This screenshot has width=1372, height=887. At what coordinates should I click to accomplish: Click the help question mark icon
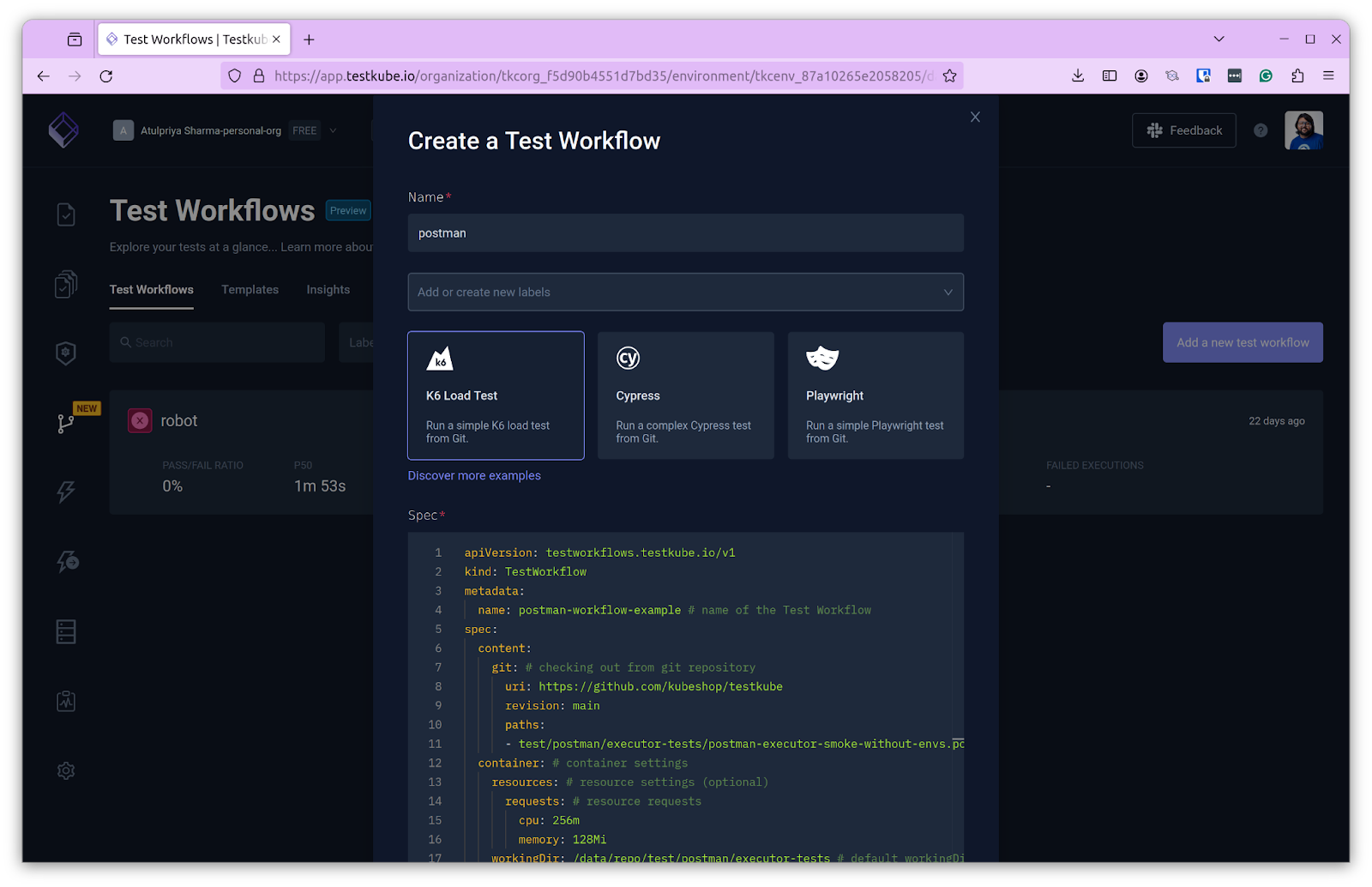(1261, 130)
